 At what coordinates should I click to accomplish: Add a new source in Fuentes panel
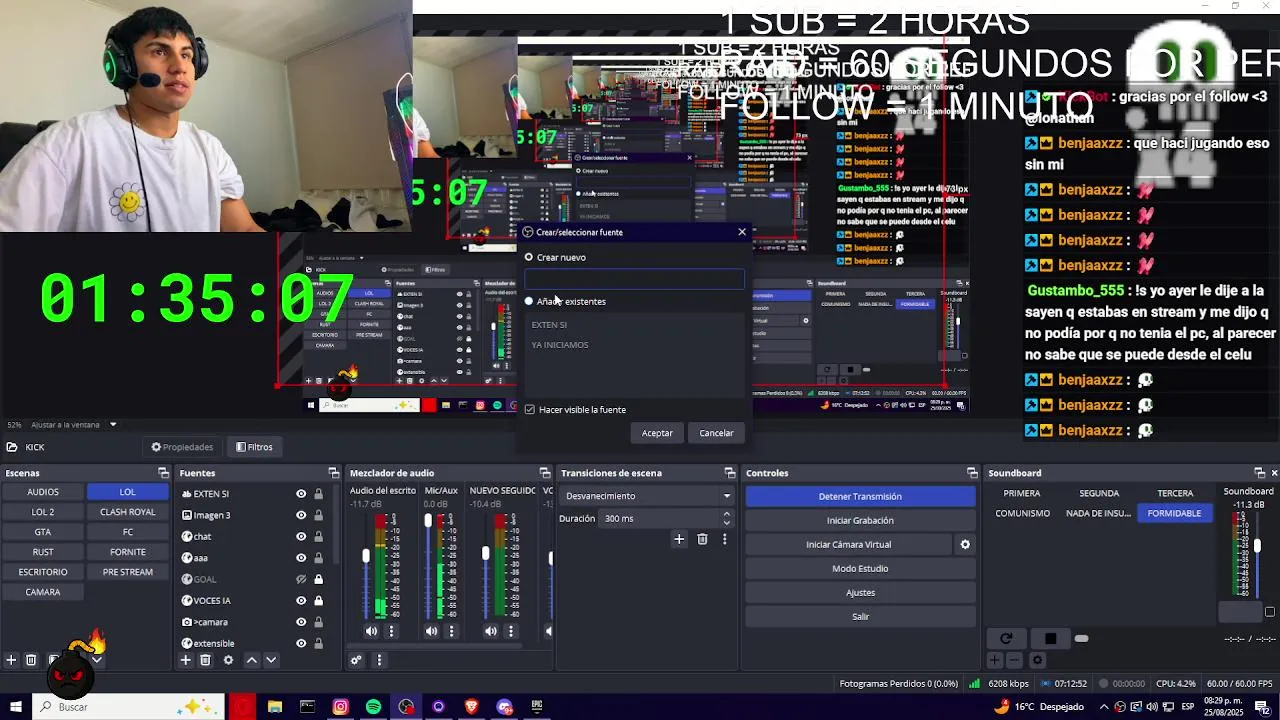[185, 660]
